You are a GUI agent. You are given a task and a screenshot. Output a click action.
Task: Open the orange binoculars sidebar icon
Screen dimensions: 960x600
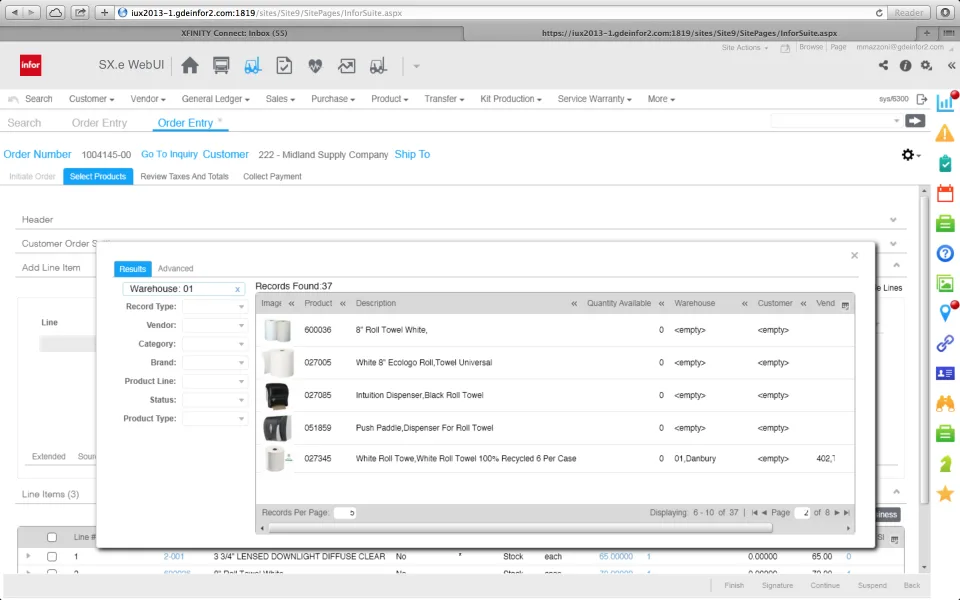coord(945,403)
